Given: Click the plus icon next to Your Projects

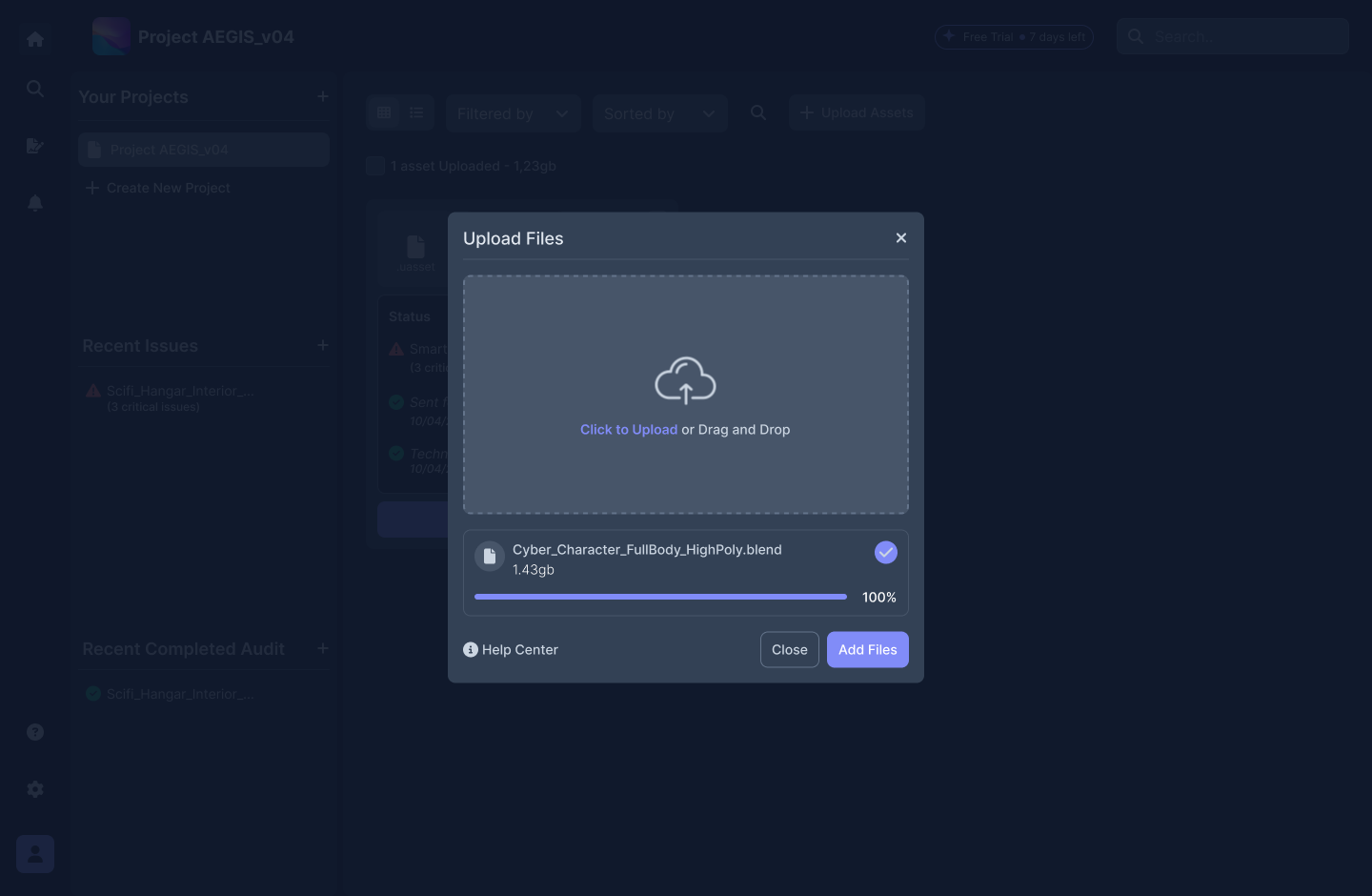Looking at the screenshot, I should coord(323,96).
